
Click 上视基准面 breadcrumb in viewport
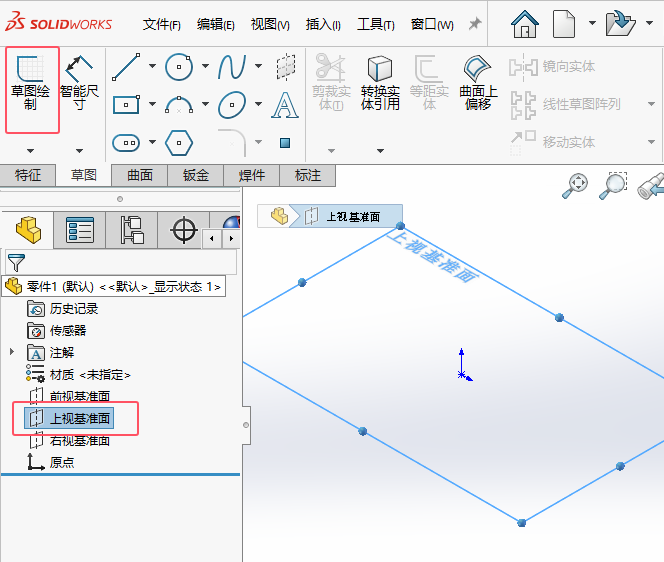(346, 216)
